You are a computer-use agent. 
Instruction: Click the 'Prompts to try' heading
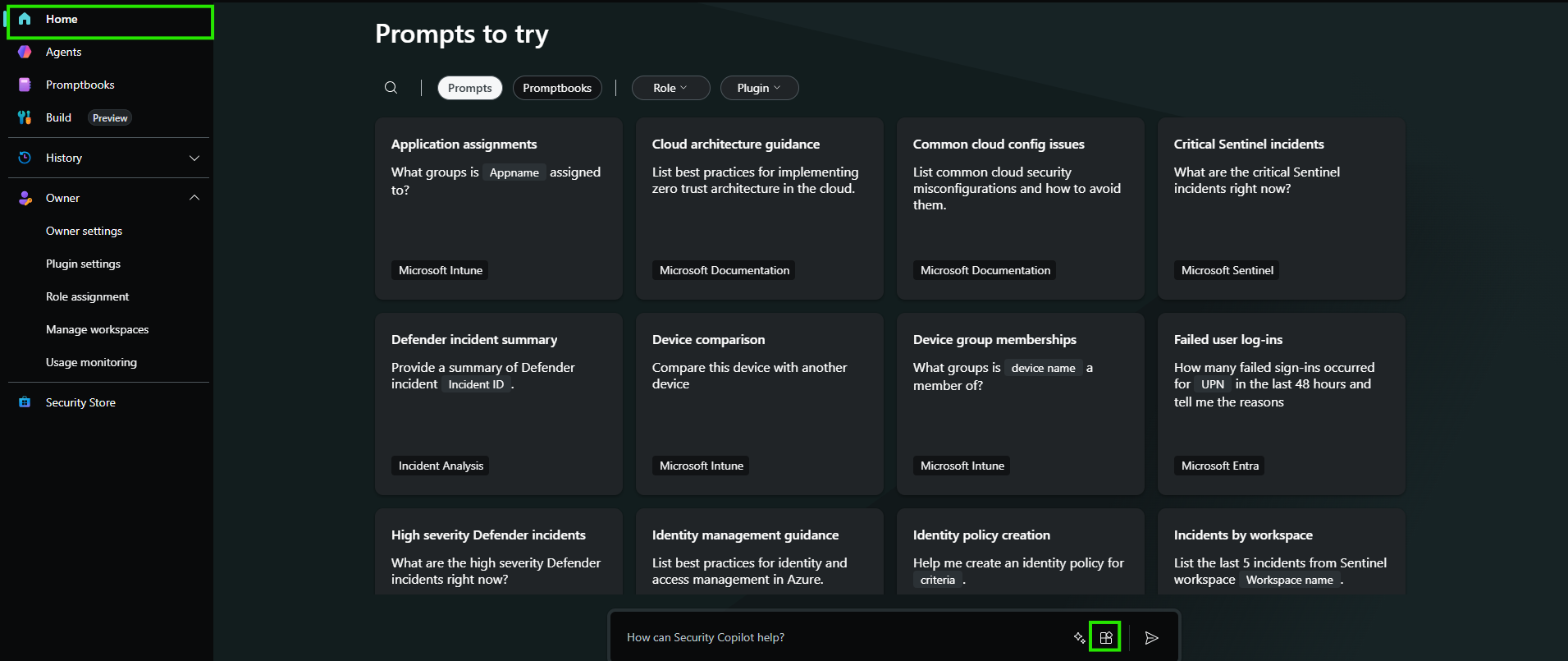[x=462, y=34]
